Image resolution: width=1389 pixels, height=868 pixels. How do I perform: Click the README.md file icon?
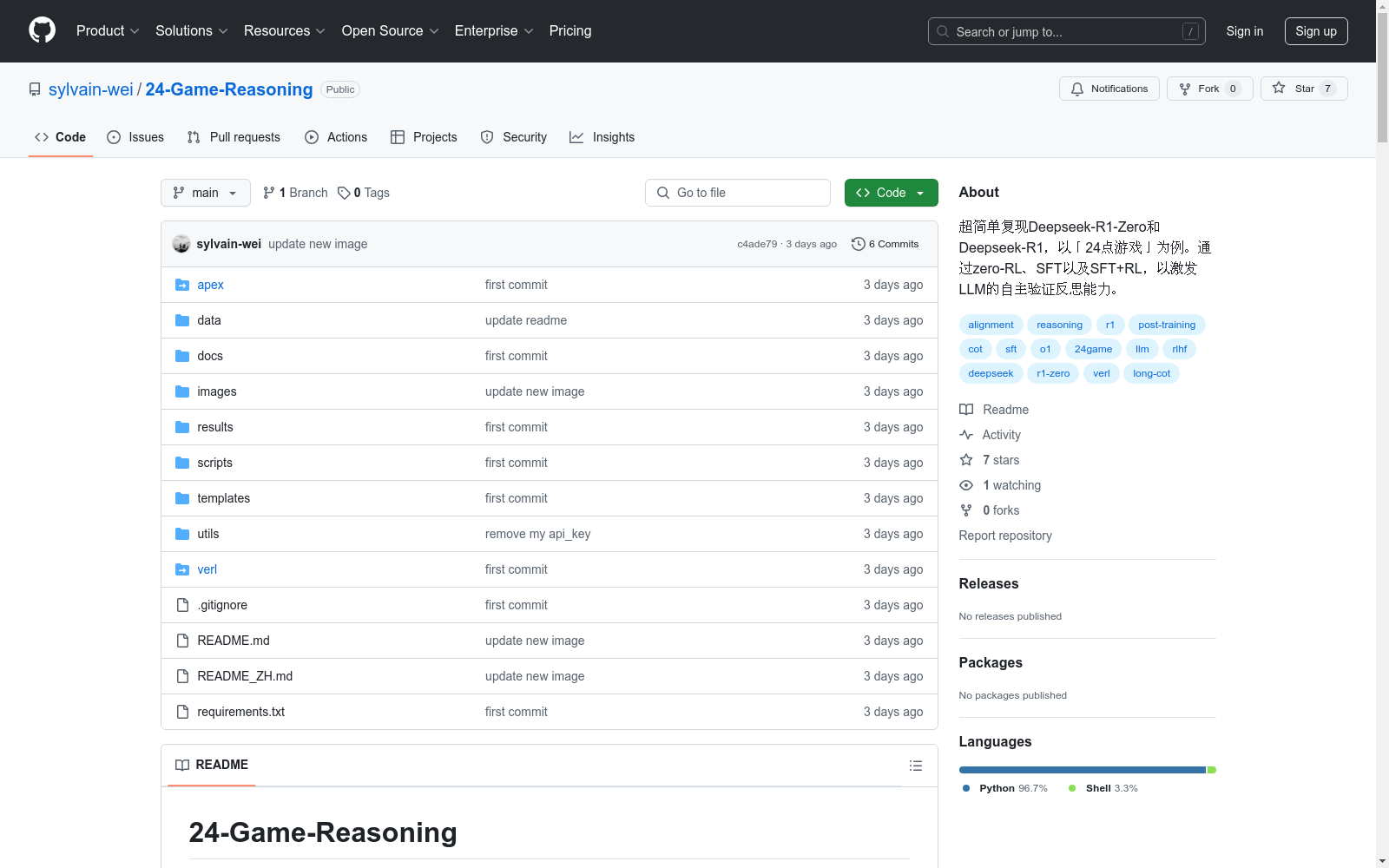(x=182, y=641)
